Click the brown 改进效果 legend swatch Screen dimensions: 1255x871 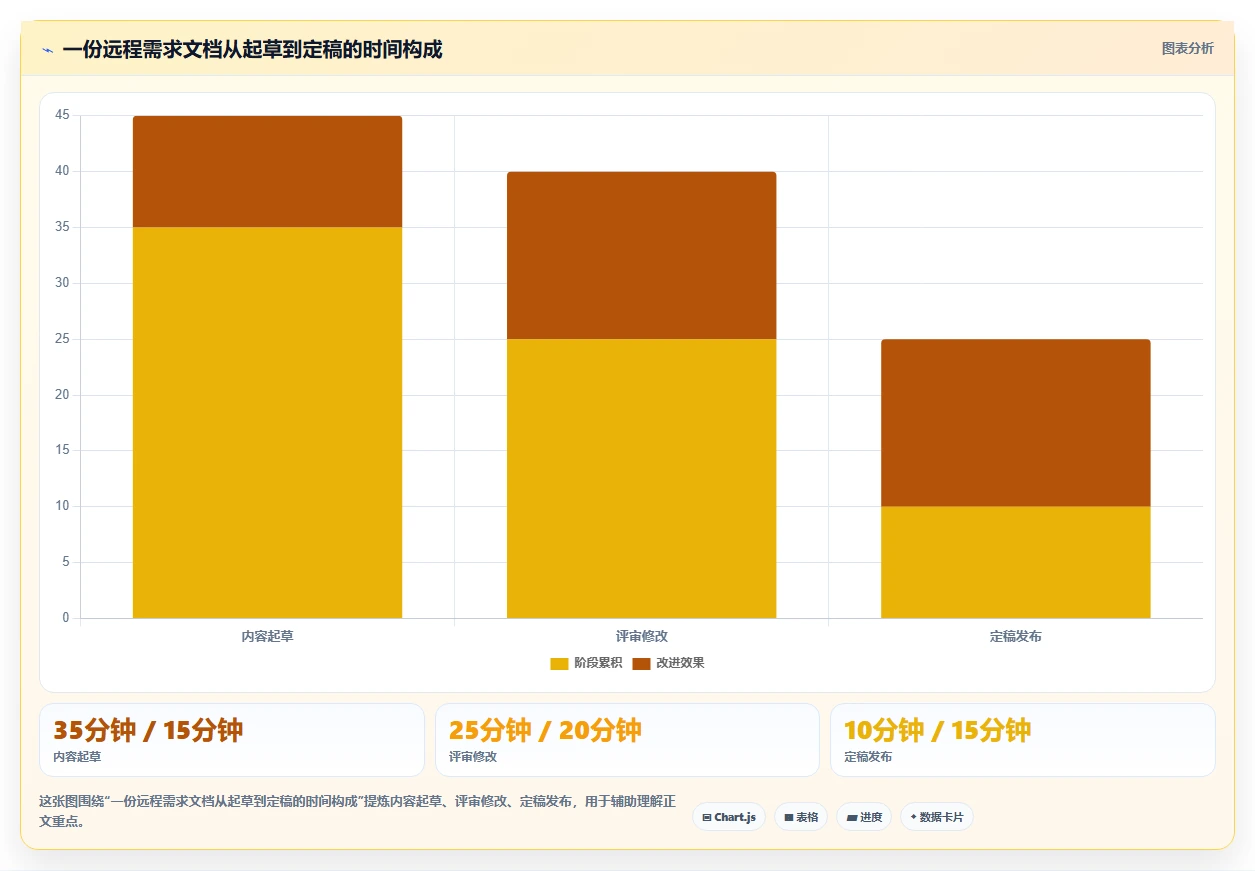click(641, 663)
